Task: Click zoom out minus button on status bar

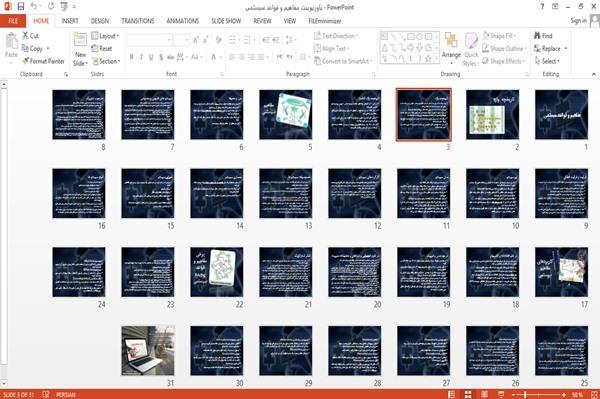Action: 513,394
